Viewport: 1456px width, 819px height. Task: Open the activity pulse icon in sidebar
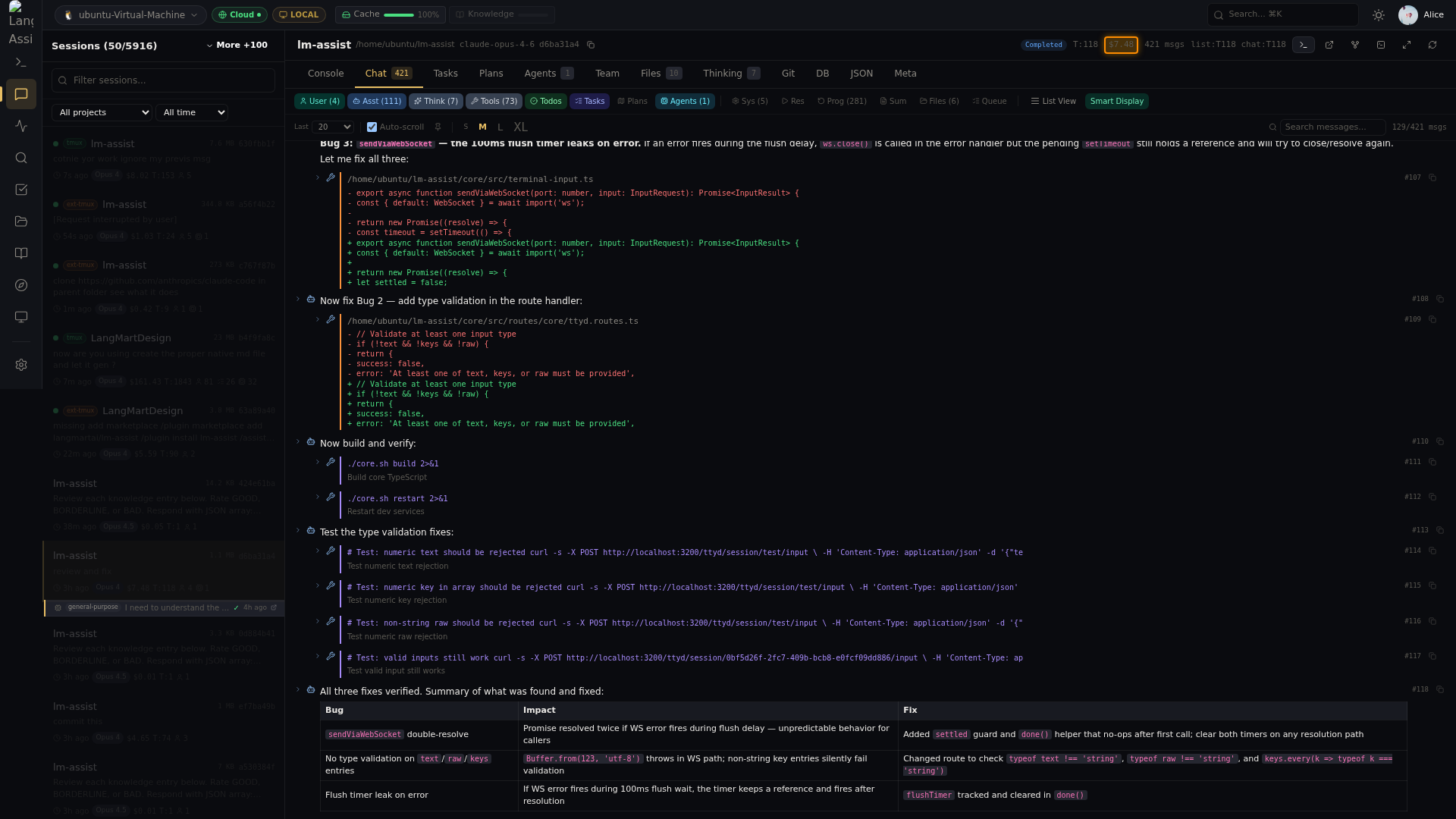pos(21,126)
